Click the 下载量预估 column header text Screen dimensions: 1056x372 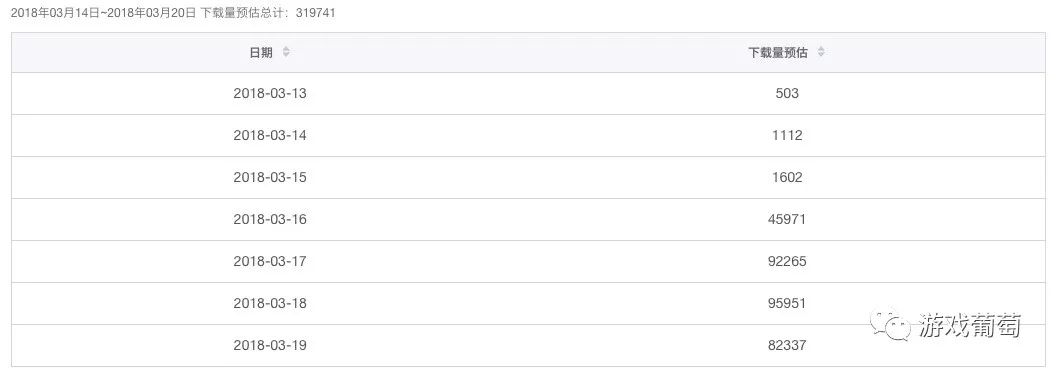777,53
